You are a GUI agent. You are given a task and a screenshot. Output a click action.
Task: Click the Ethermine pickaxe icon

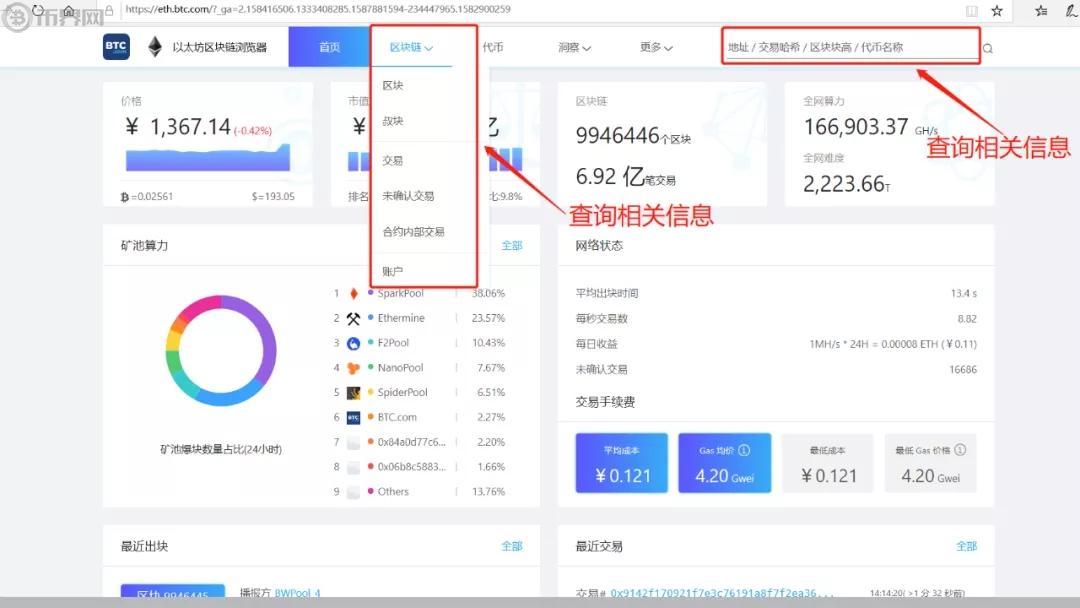coord(353,318)
